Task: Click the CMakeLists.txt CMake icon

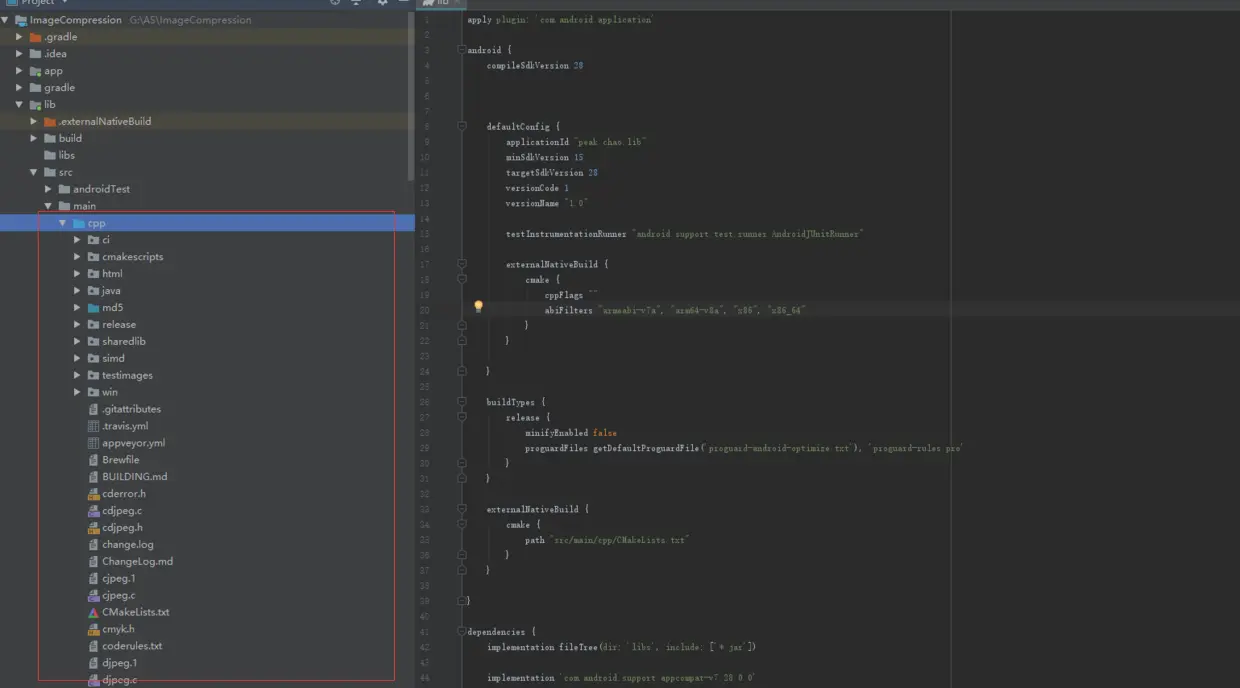Action: 94,612
